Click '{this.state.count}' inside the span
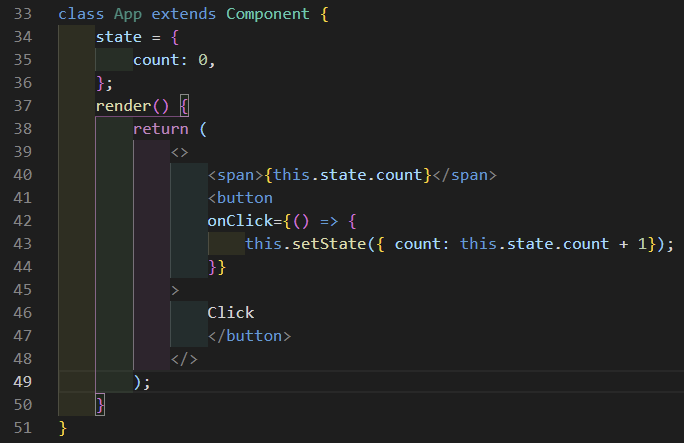Viewport: 684px width, 443px height. [348, 175]
